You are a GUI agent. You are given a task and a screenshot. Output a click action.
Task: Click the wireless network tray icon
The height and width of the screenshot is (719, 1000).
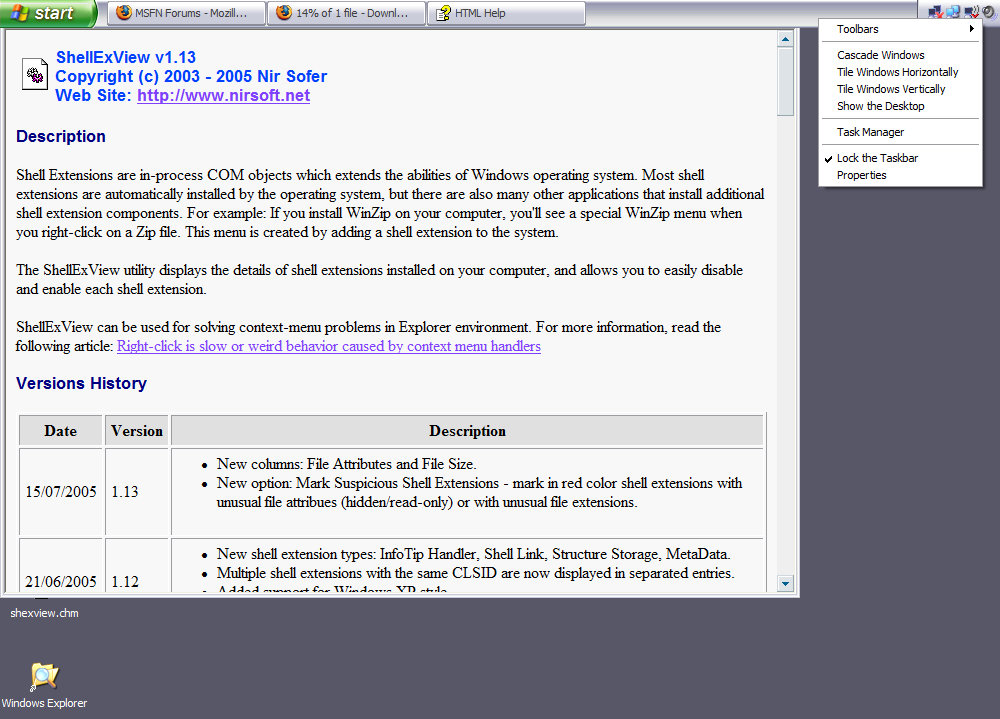tap(971, 11)
